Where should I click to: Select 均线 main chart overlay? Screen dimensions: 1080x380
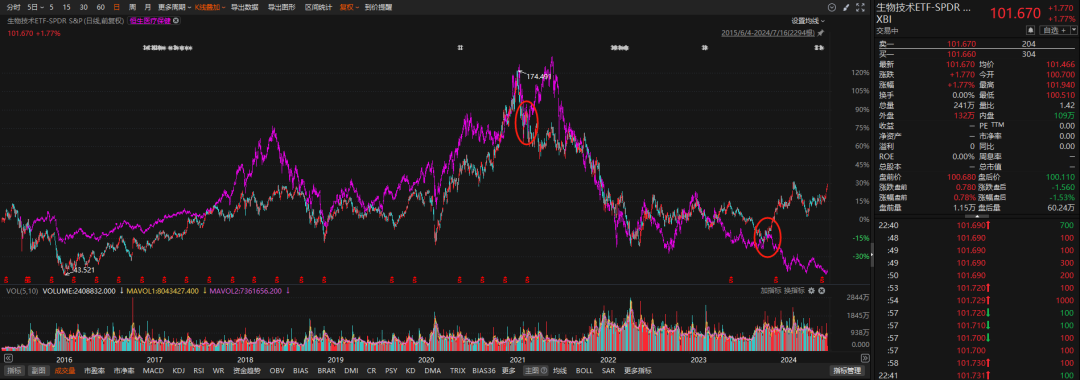click(560, 370)
